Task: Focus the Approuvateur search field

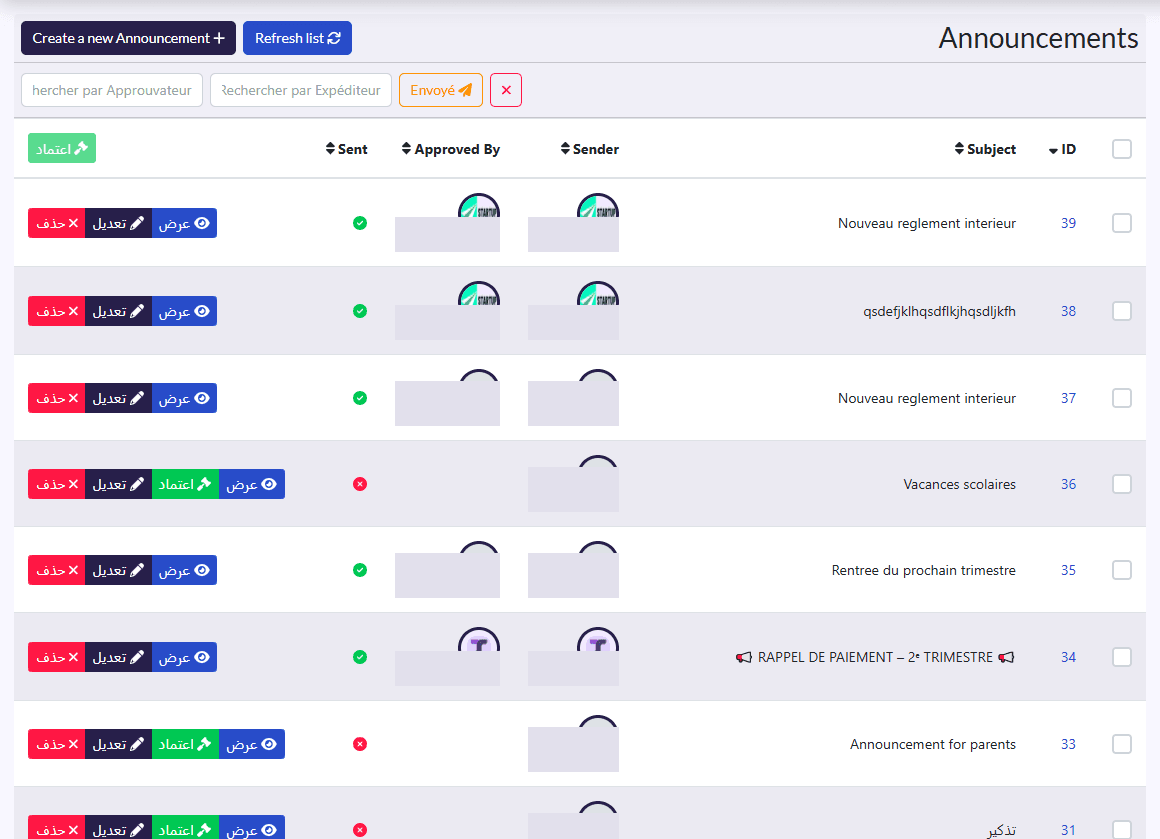Action: [112, 90]
